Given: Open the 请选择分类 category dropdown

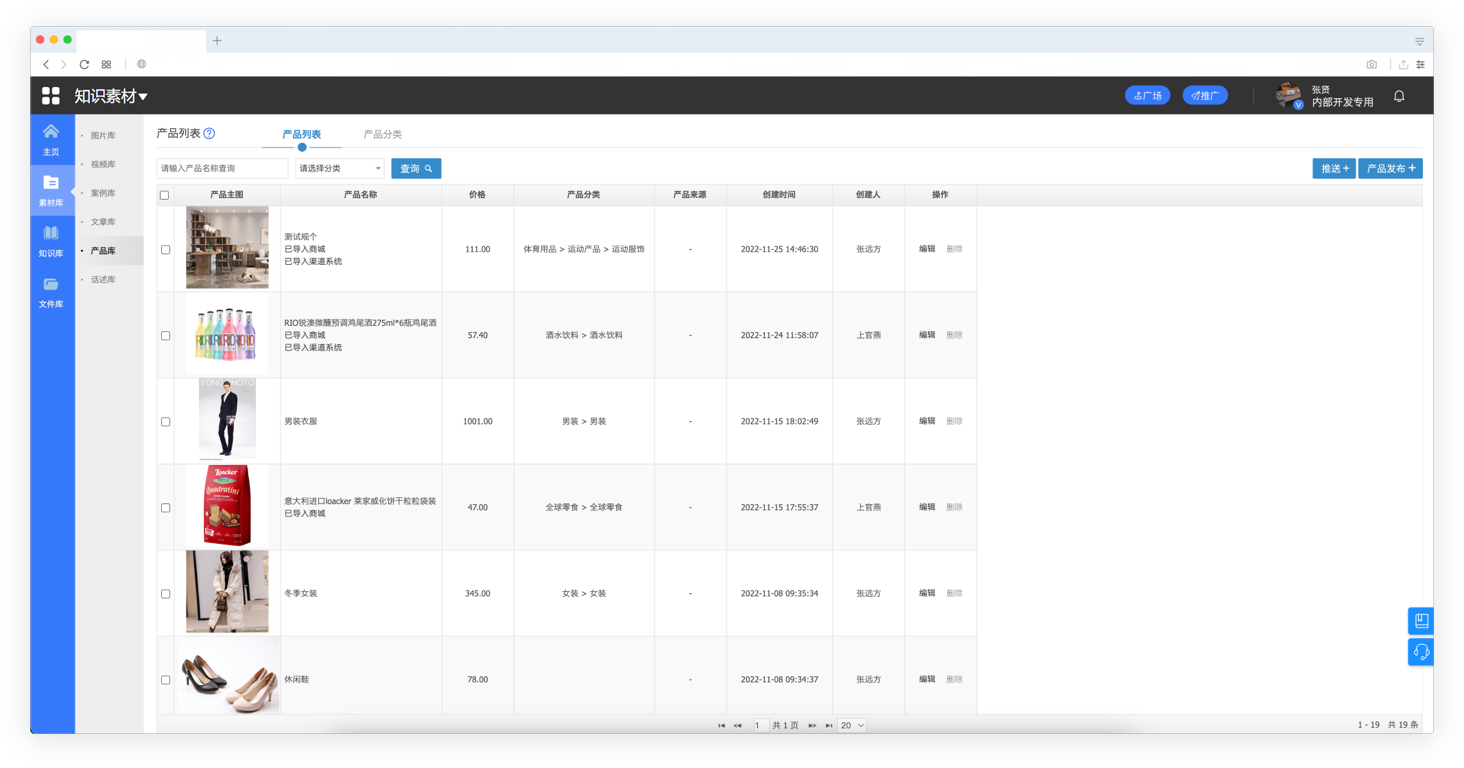Looking at the screenshot, I should click(340, 168).
